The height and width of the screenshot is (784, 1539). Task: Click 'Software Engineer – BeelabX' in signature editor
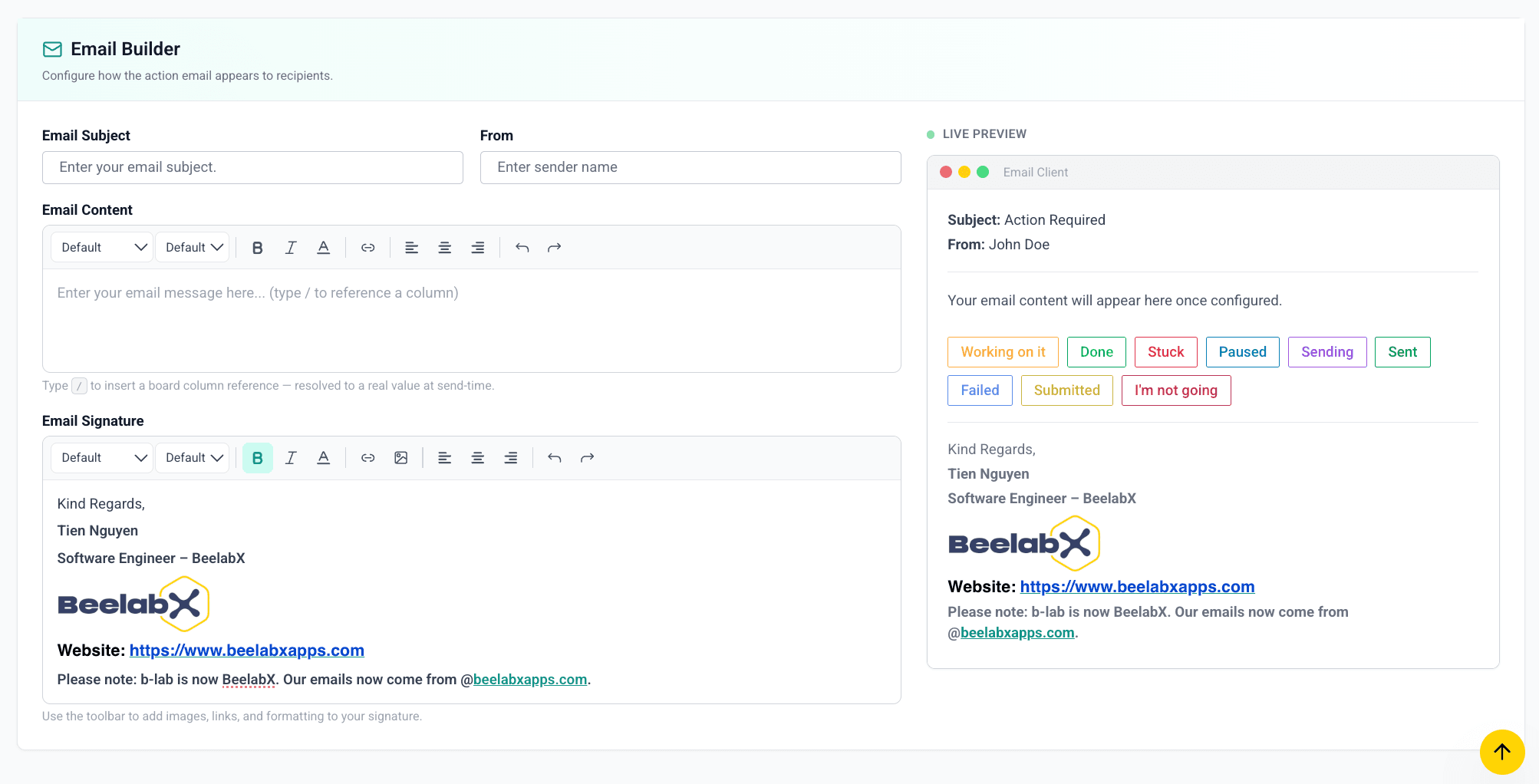[151, 558]
